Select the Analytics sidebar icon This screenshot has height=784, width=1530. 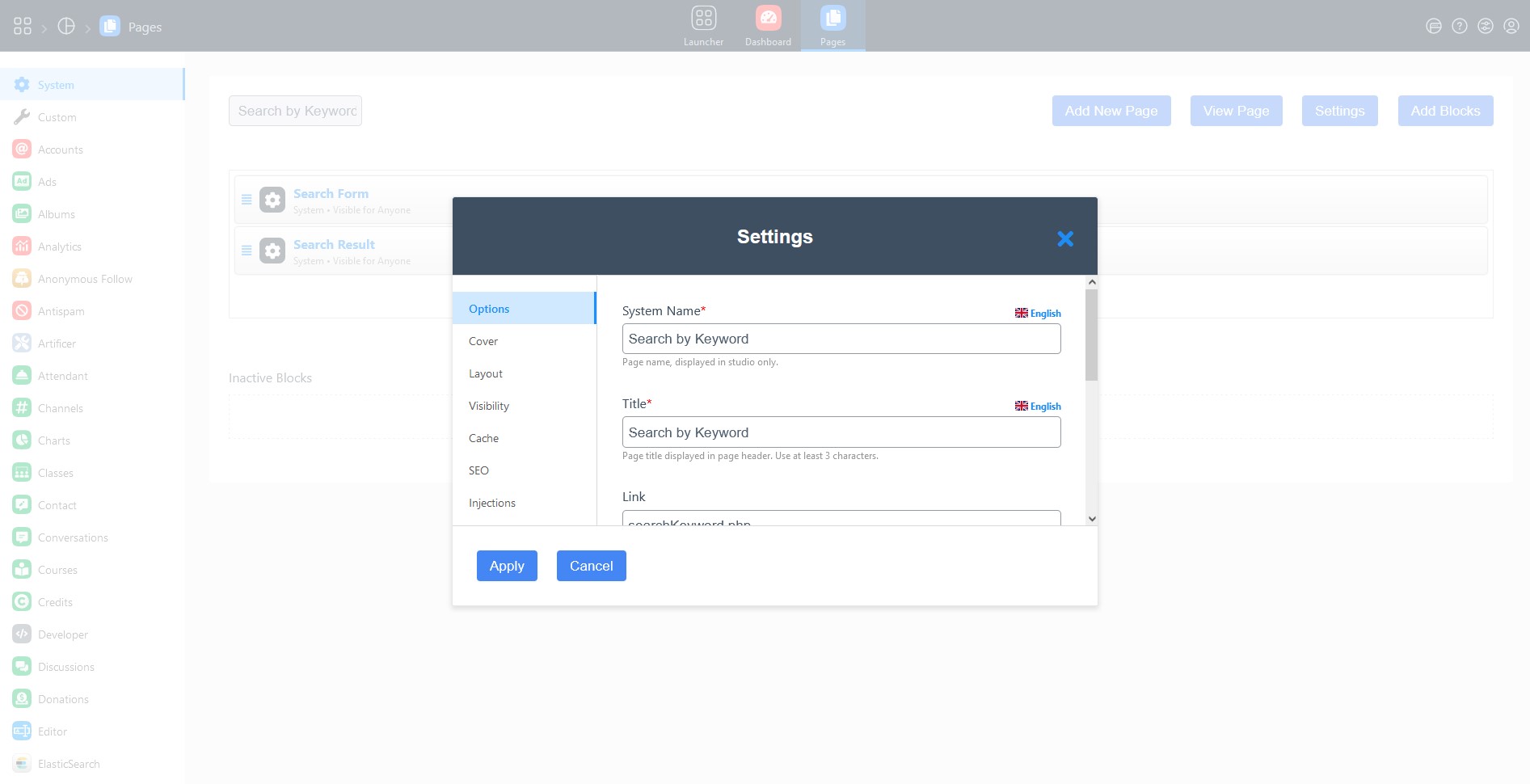tap(22, 247)
